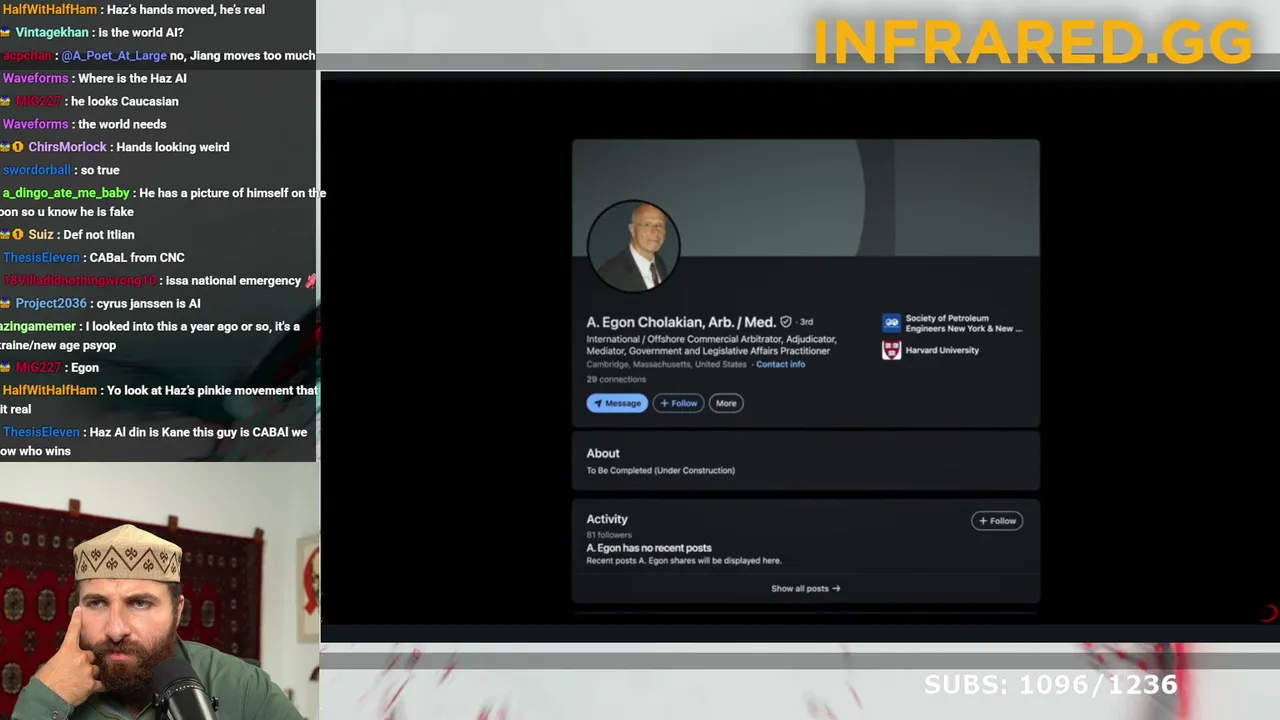Screen dimensions: 1280x720
Task: Click the Harvard University crest logo
Action: [x=891, y=350]
